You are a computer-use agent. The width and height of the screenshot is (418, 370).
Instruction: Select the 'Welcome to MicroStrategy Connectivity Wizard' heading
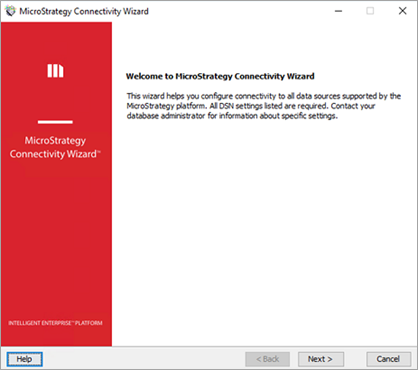coord(220,76)
